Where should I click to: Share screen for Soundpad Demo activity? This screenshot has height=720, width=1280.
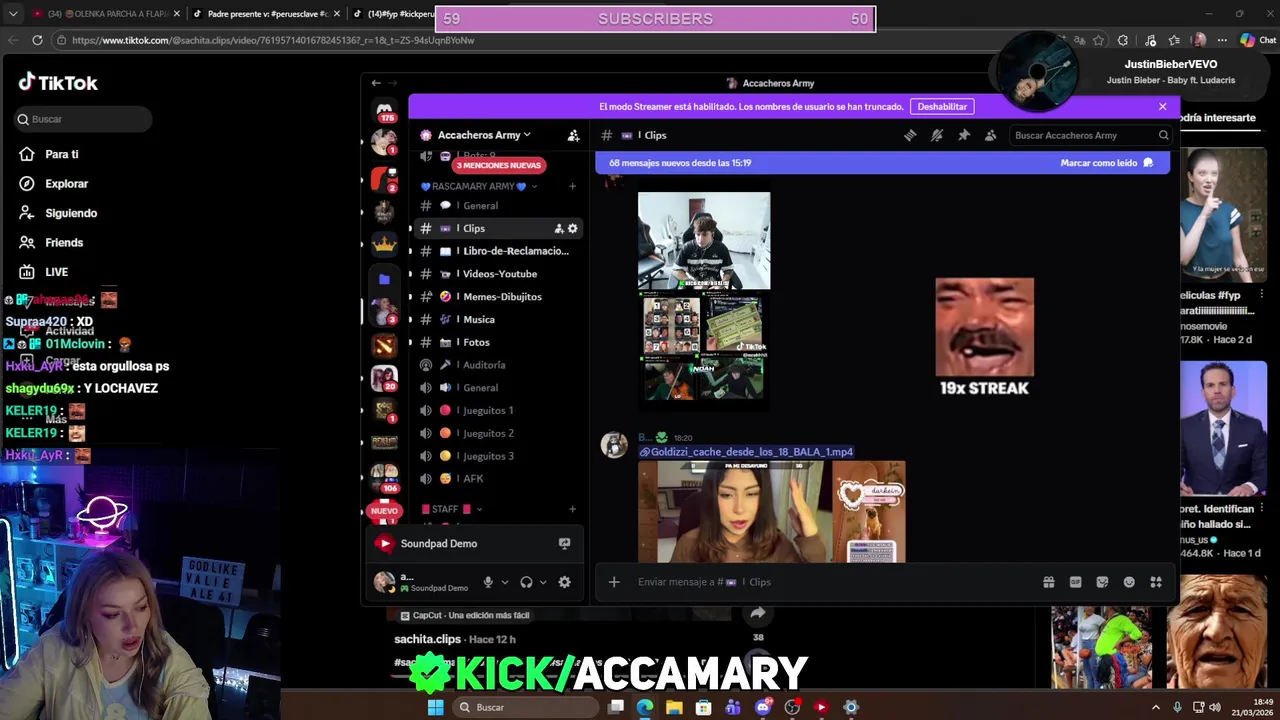point(564,543)
